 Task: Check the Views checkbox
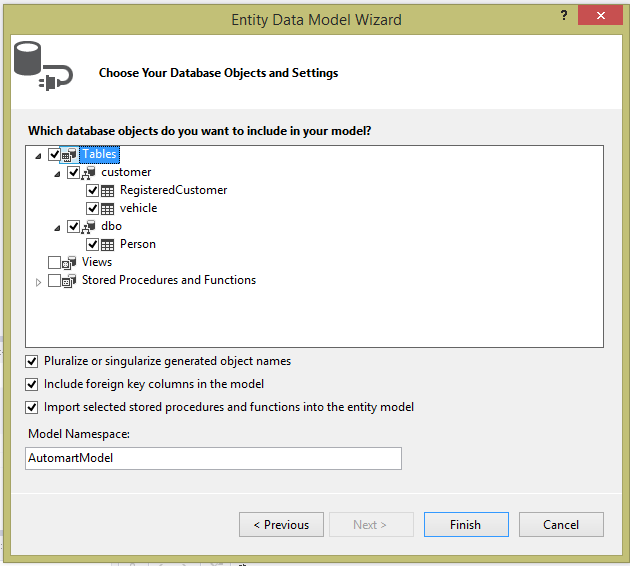[54, 262]
